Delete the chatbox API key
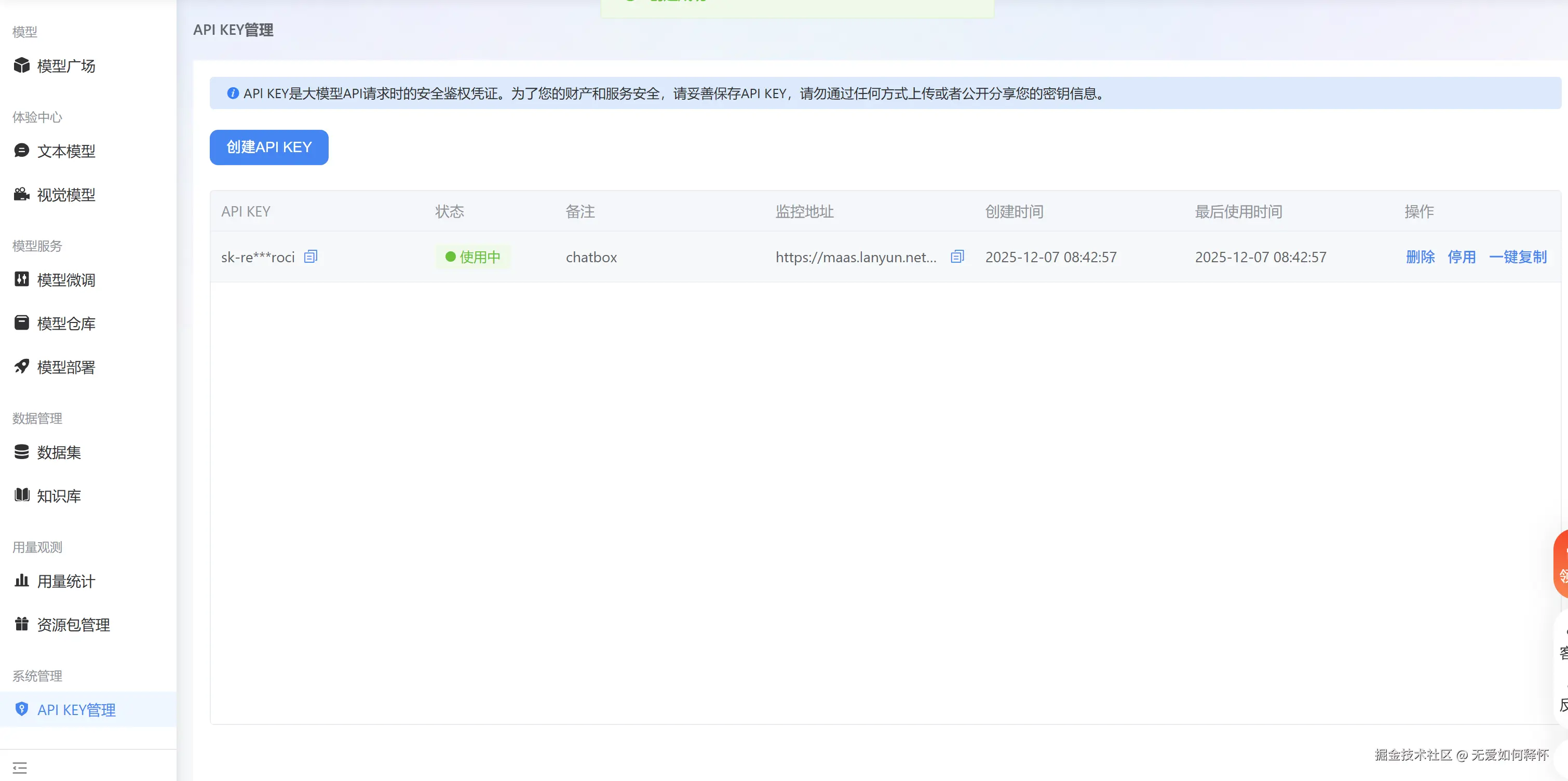This screenshot has height=781, width=1568. [1420, 257]
